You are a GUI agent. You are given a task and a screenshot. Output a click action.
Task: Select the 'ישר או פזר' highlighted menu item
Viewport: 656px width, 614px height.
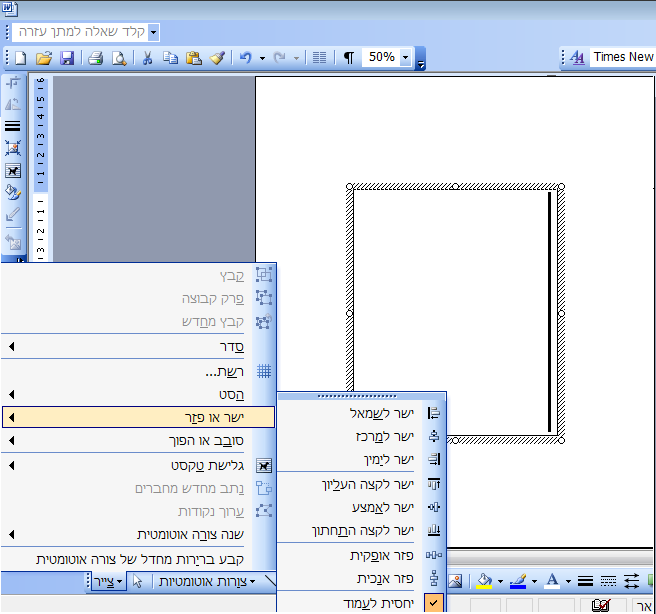(x=138, y=417)
